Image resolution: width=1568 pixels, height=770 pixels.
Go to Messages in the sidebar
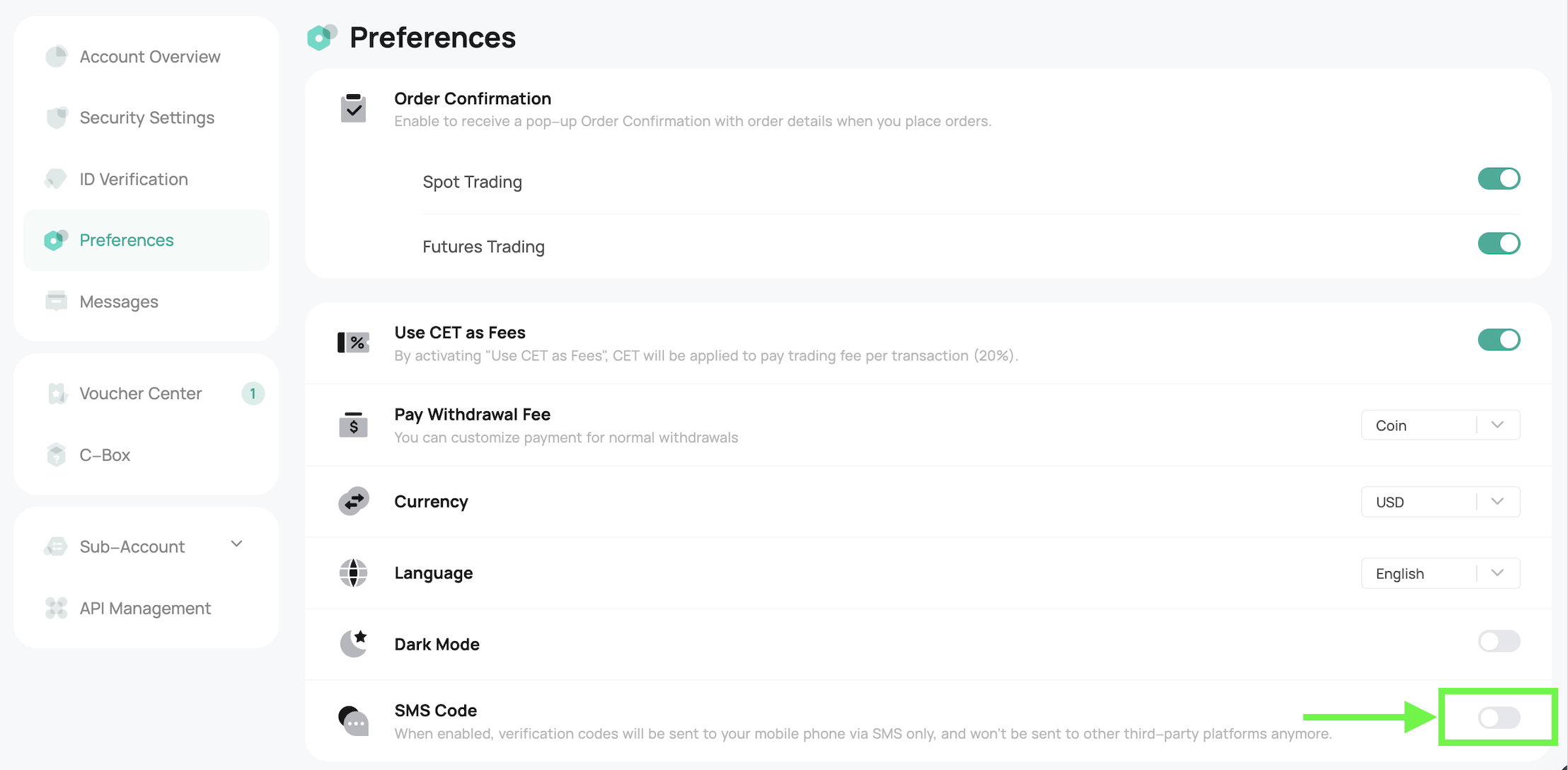tap(119, 302)
